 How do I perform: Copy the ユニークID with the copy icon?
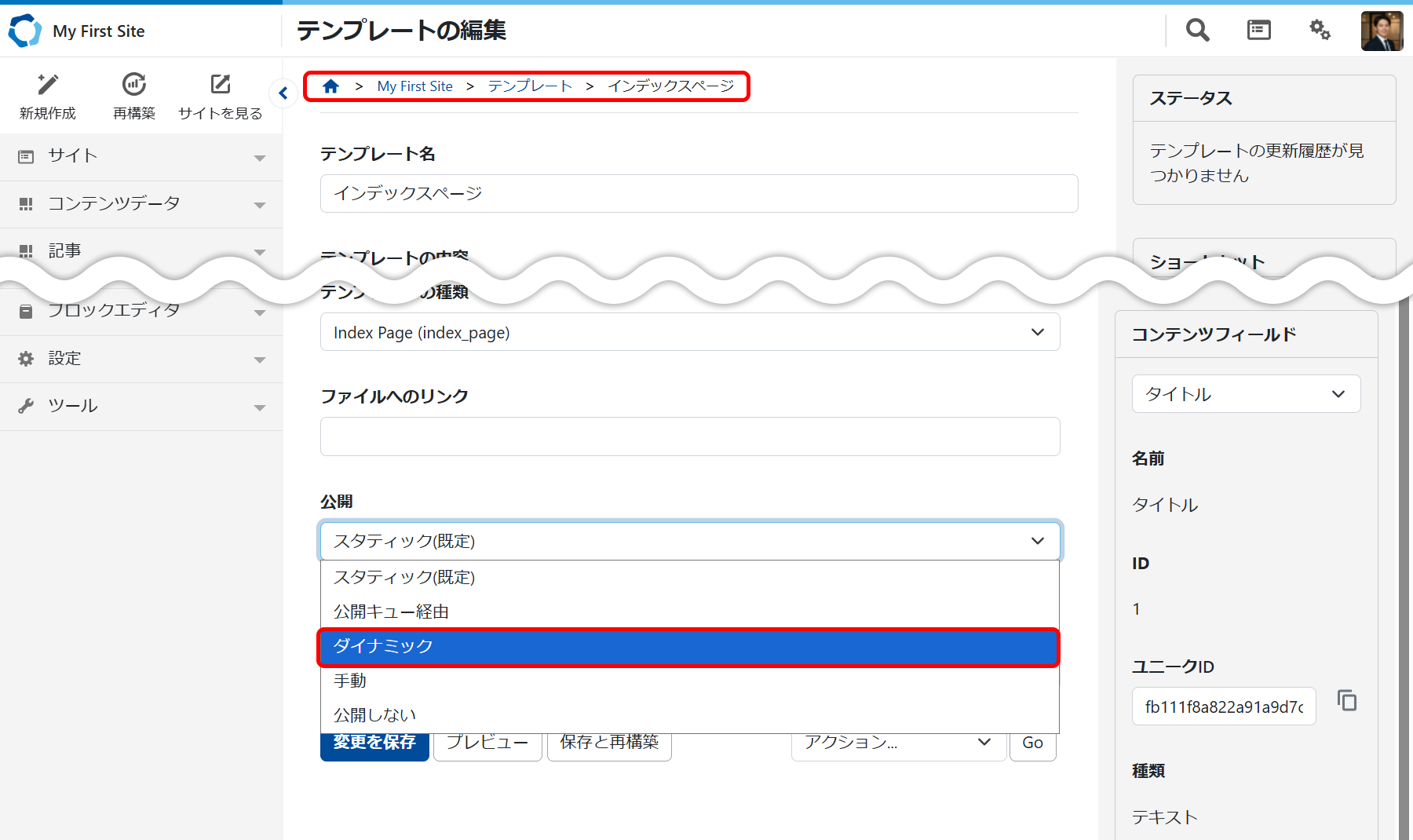pyautogui.click(x=1347, y=700)
